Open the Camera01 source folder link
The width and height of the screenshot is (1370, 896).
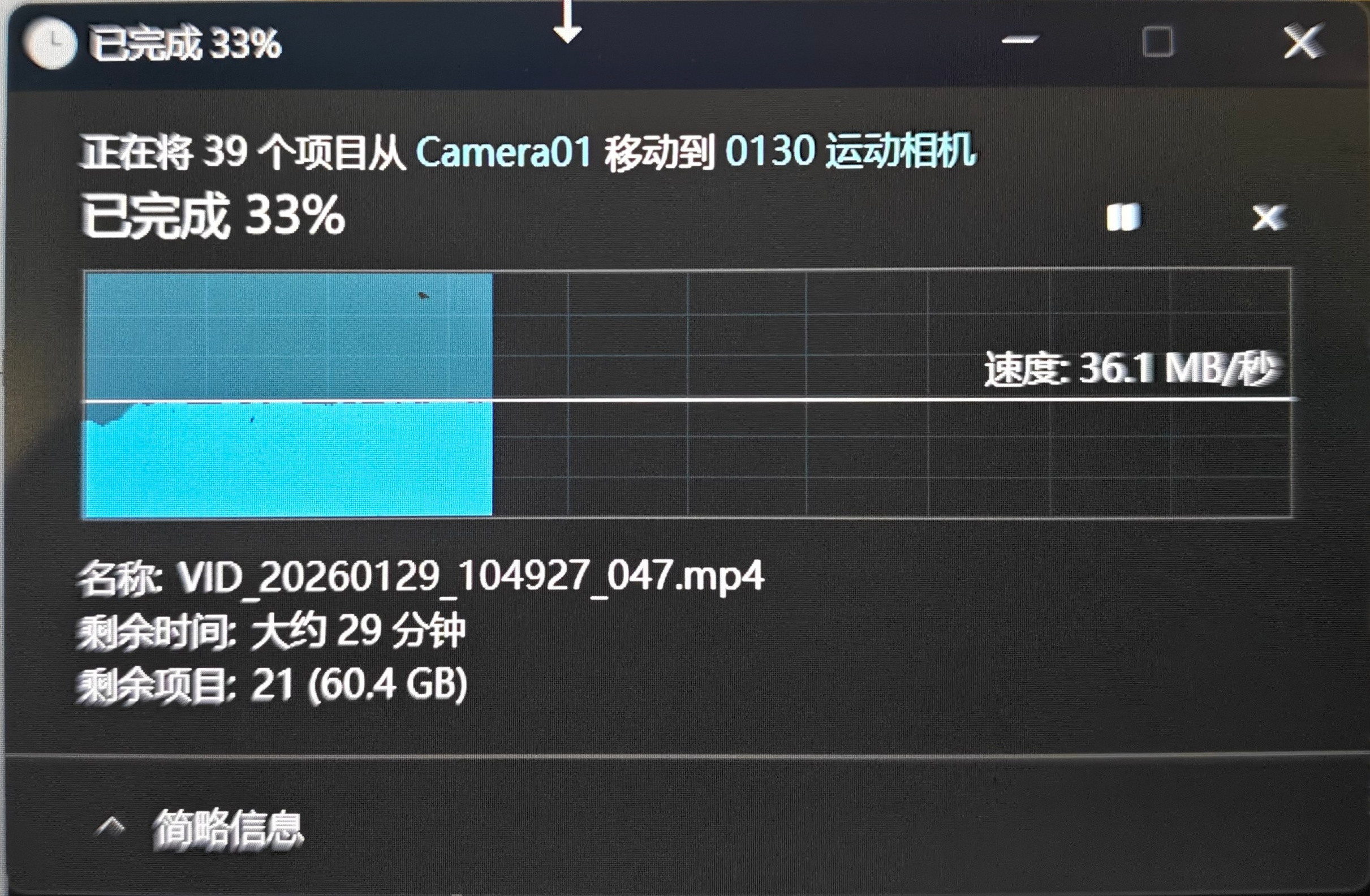503,153
